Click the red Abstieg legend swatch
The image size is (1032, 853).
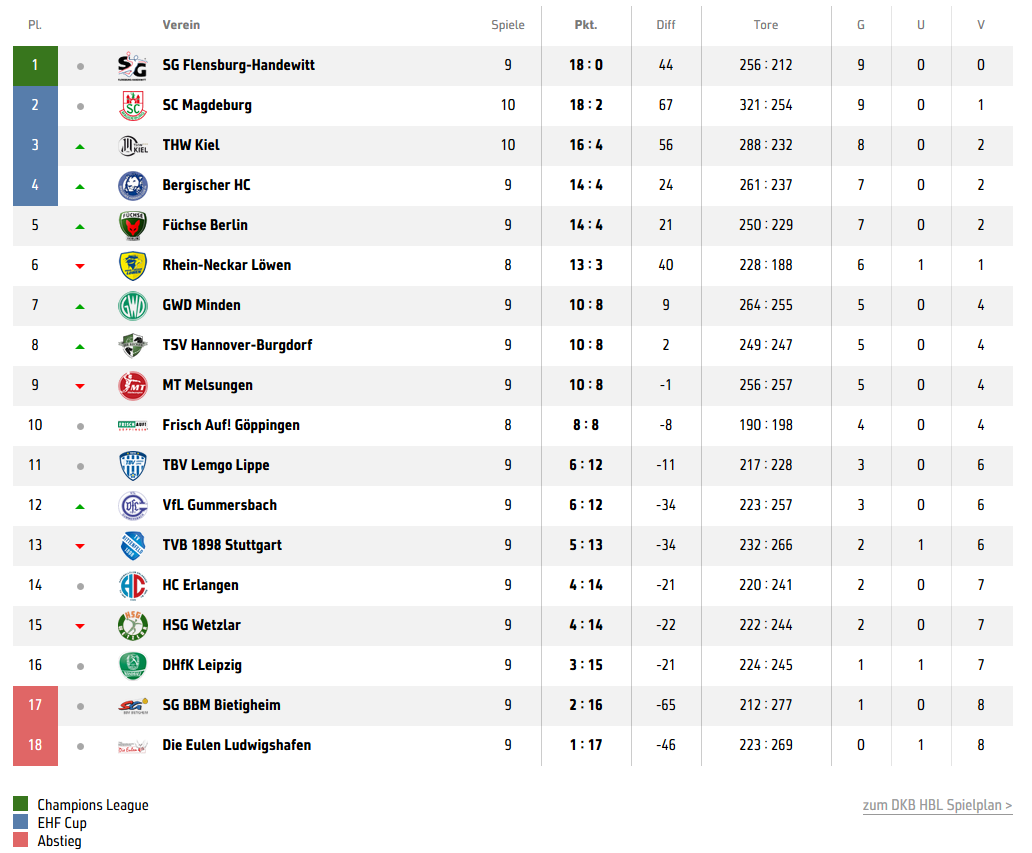click(20, 840)
